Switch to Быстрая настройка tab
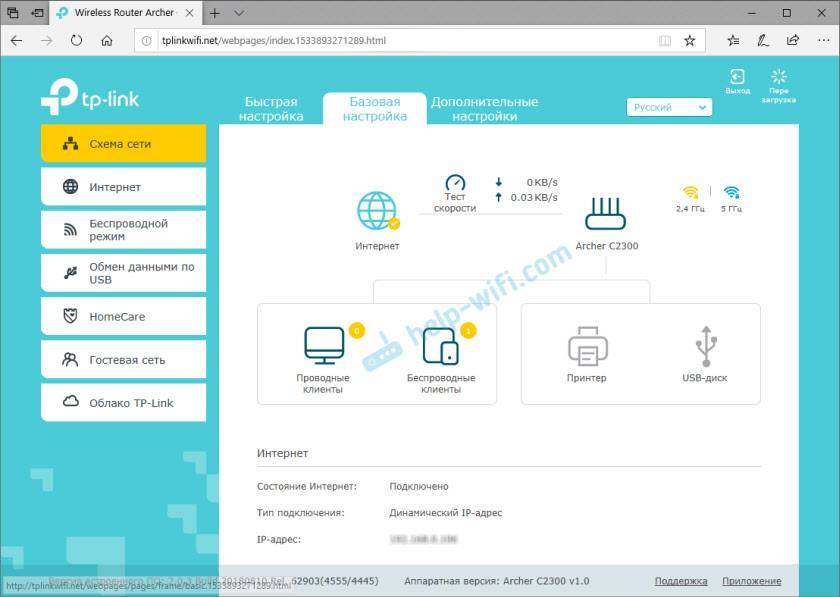Screen dimensions: 840x597 (271, 109)
